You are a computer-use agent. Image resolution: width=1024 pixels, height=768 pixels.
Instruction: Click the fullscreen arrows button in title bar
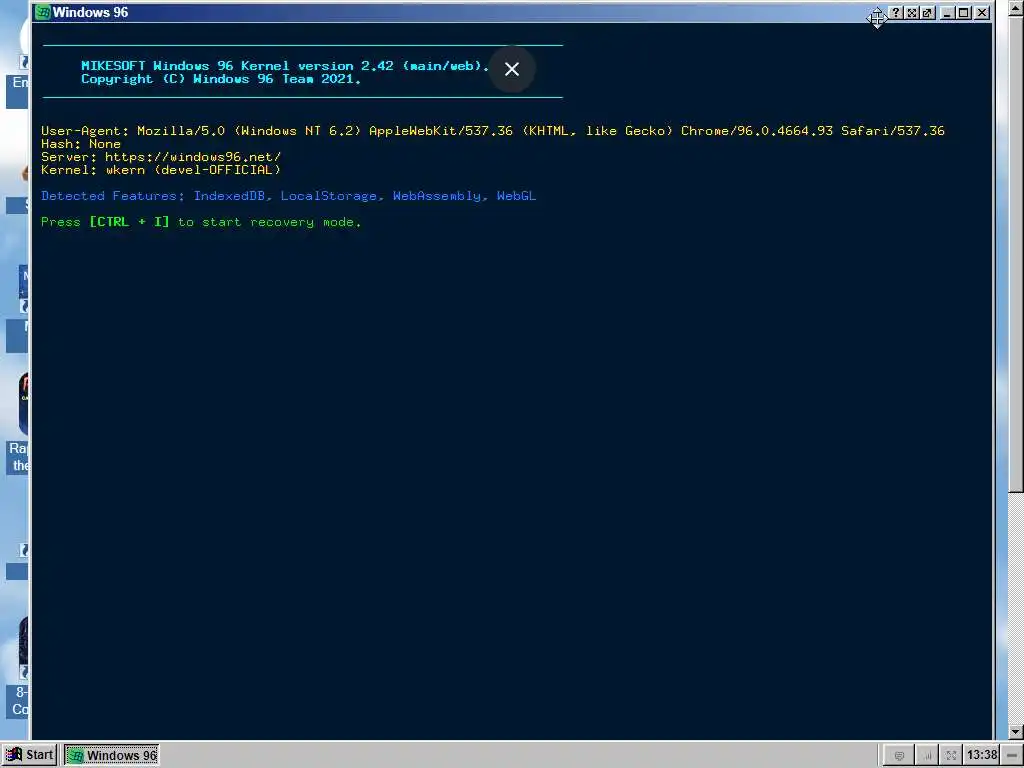pyautogui.click(x=912, y=12)
